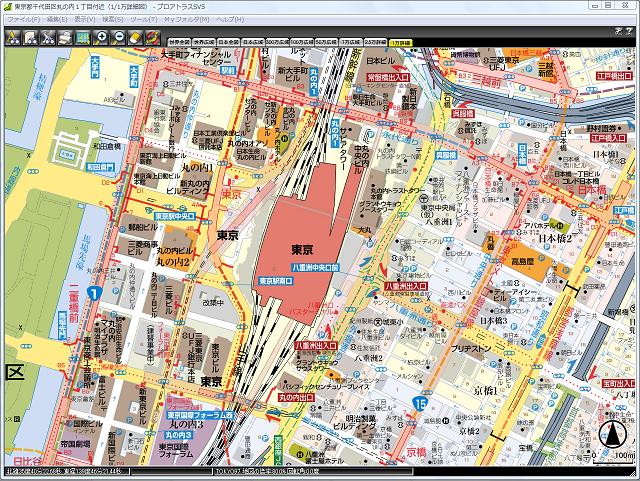This screenshot has width=640, height=481.
Task: Switch to the 100万広域 scale tab
Action: coord(302,42)
